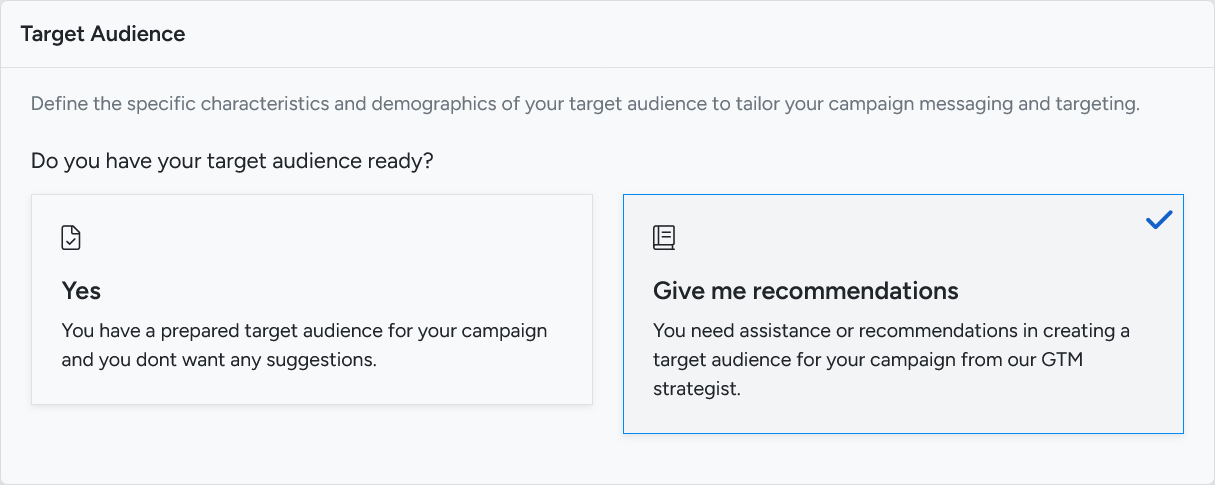Click "Do you have your target audience ready?" question

(232, 160)
